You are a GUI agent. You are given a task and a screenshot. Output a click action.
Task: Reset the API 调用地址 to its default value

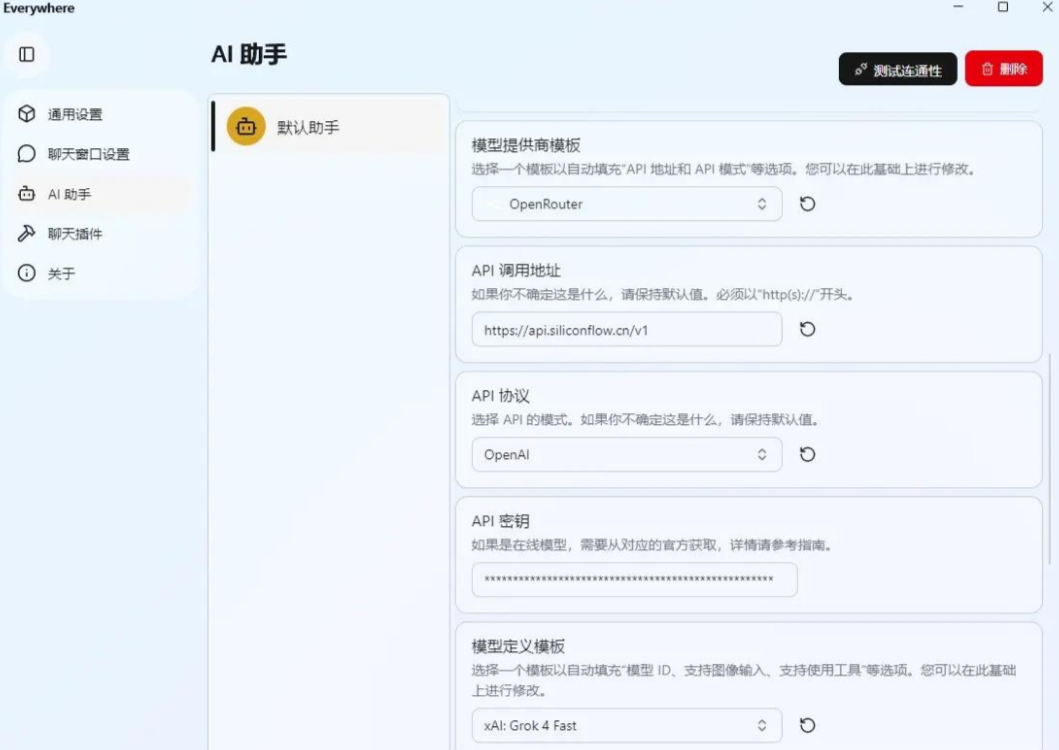(807, 329)
